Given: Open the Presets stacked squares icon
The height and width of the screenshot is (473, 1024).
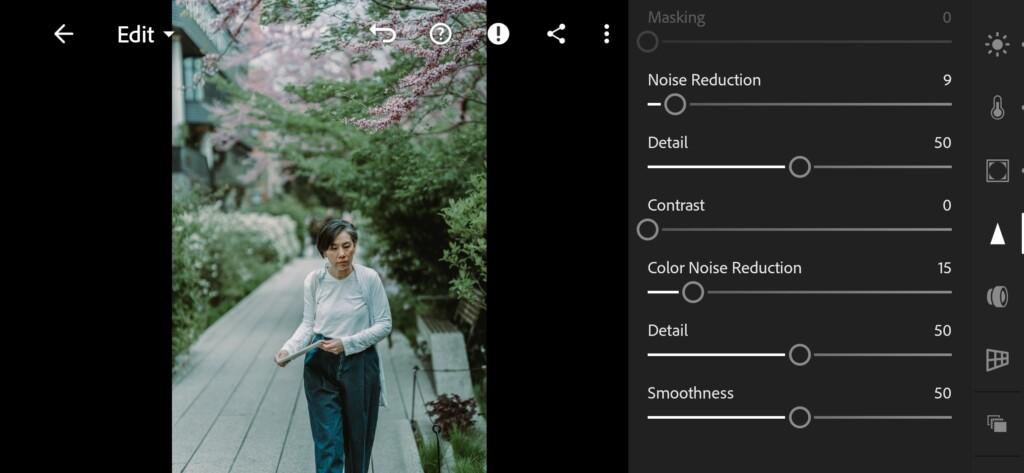Looking at the screenshot, I should coord(997,423).
